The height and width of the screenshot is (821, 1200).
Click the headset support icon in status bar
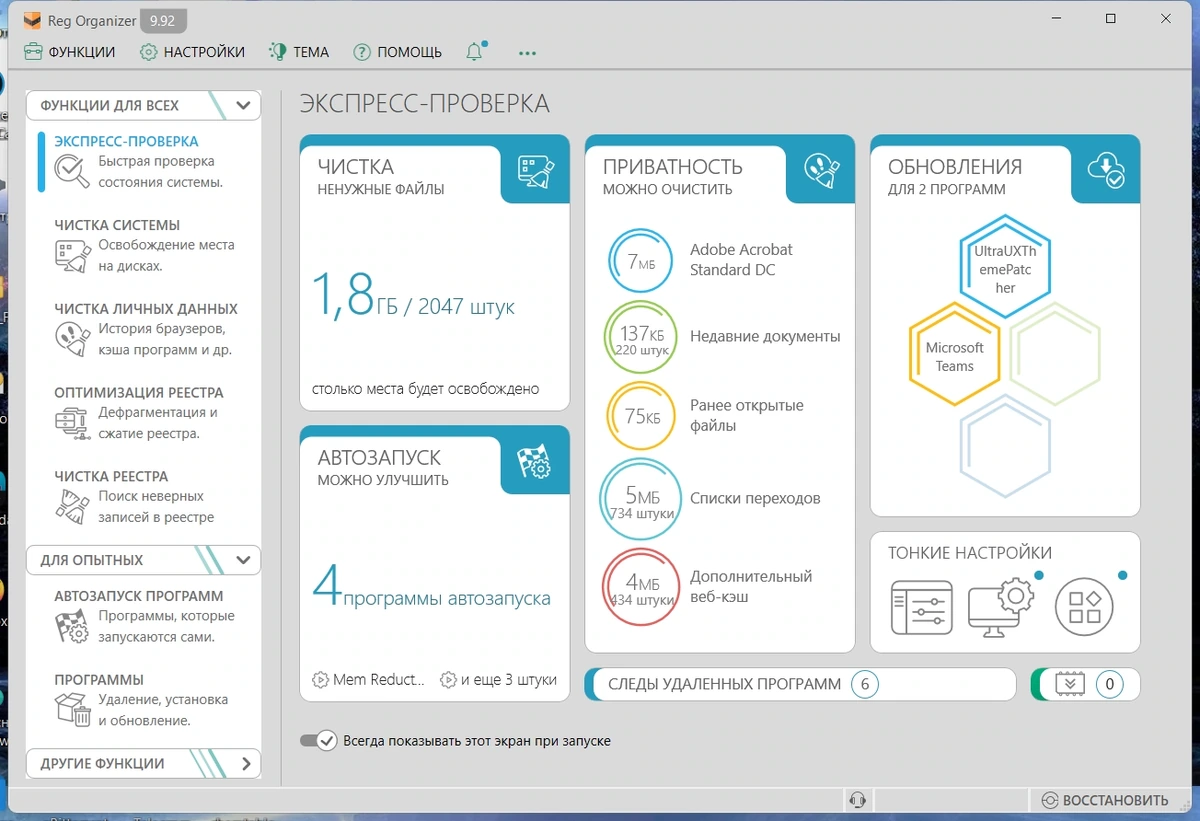pos(857,800)
